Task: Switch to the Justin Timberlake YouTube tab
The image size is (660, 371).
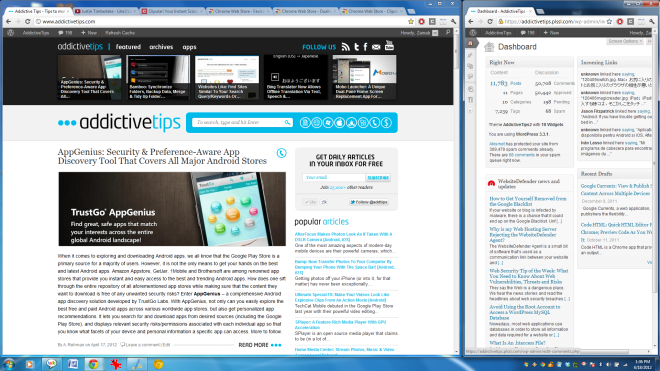Action: tap(105, 11)
